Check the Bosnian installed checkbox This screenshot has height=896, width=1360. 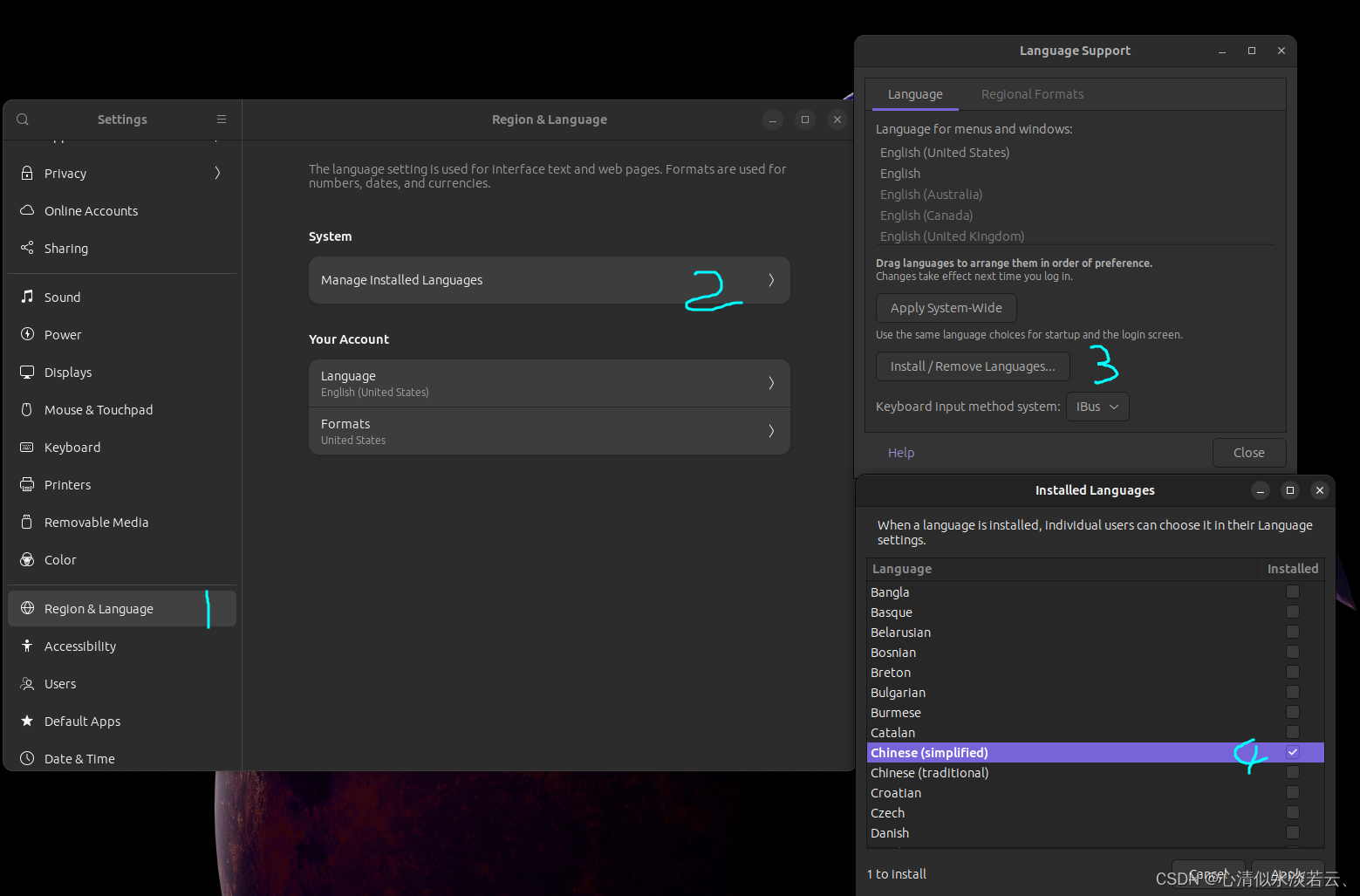pyautogui.click(x=1293, y=652)
